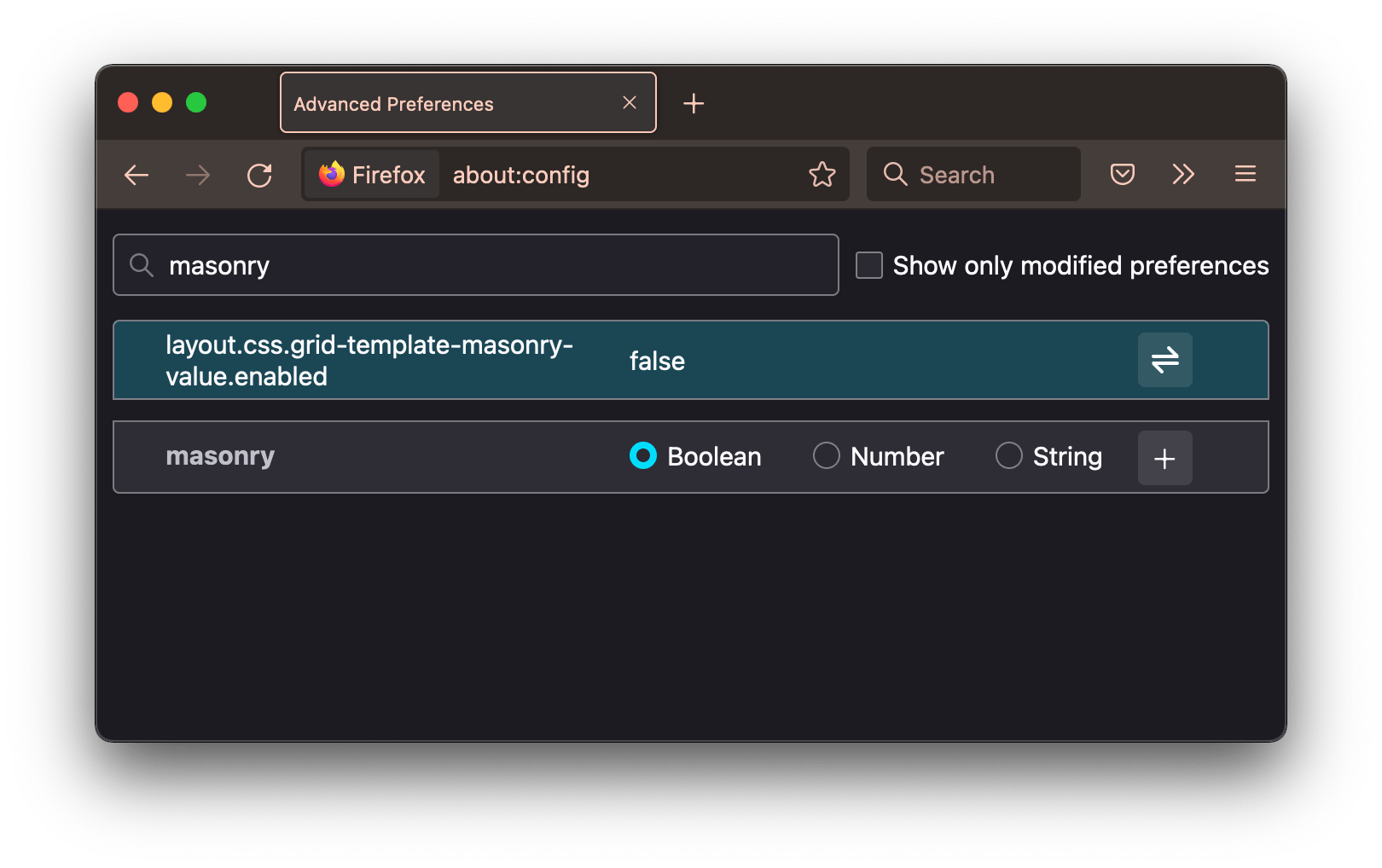Click the new masonry preference name
1382x868 pixels.
click(x=220, y=456)
